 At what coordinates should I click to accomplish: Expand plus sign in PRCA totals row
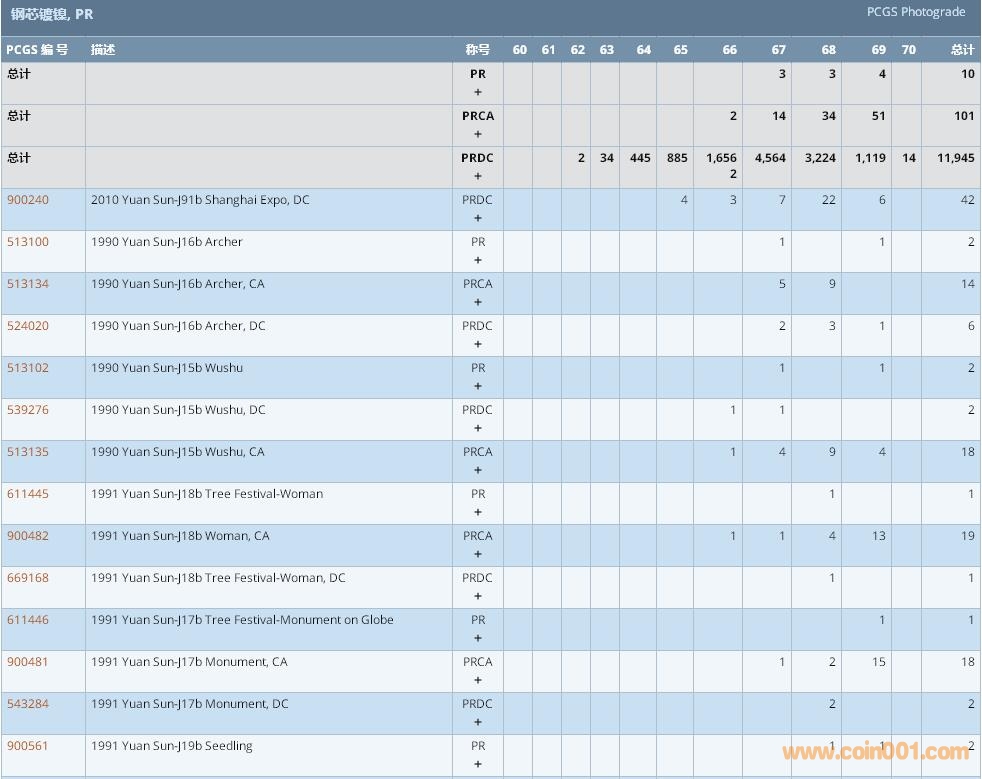[478, 134]
